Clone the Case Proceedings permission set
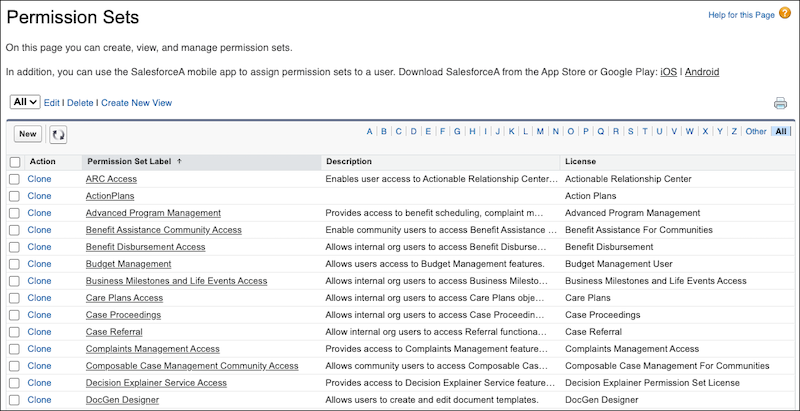 pos(39,315)
